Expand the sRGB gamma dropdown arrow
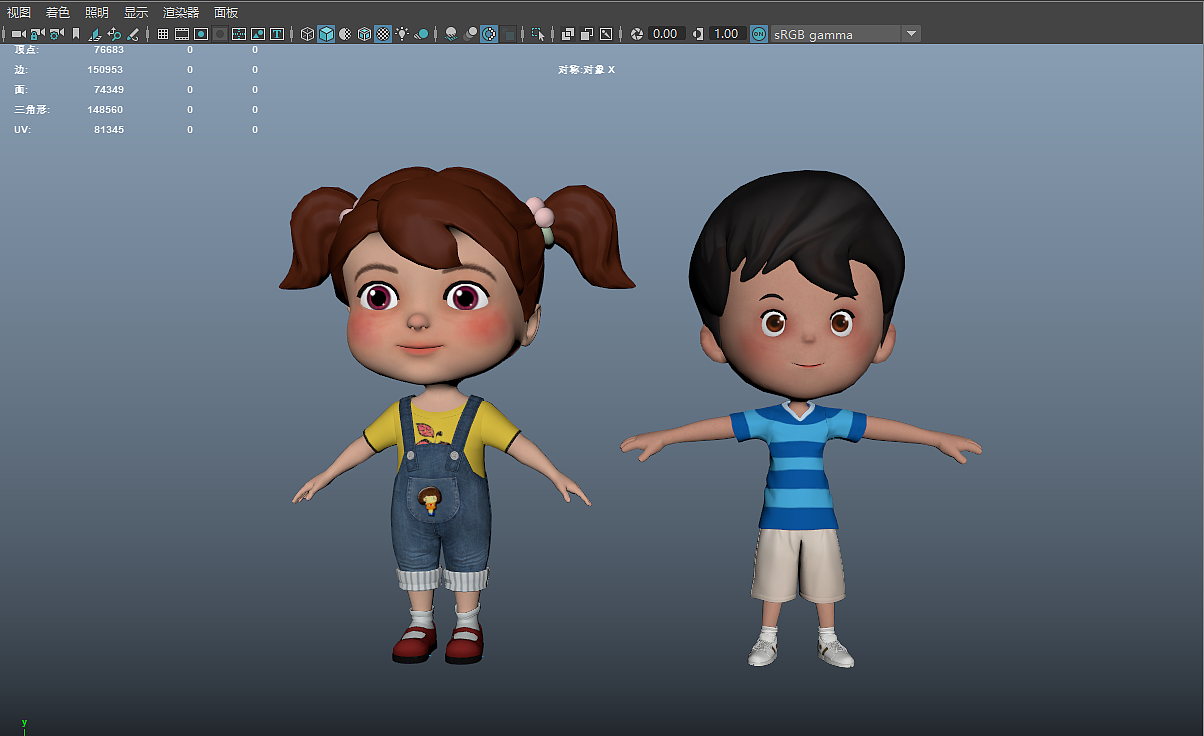 point(910,34)
